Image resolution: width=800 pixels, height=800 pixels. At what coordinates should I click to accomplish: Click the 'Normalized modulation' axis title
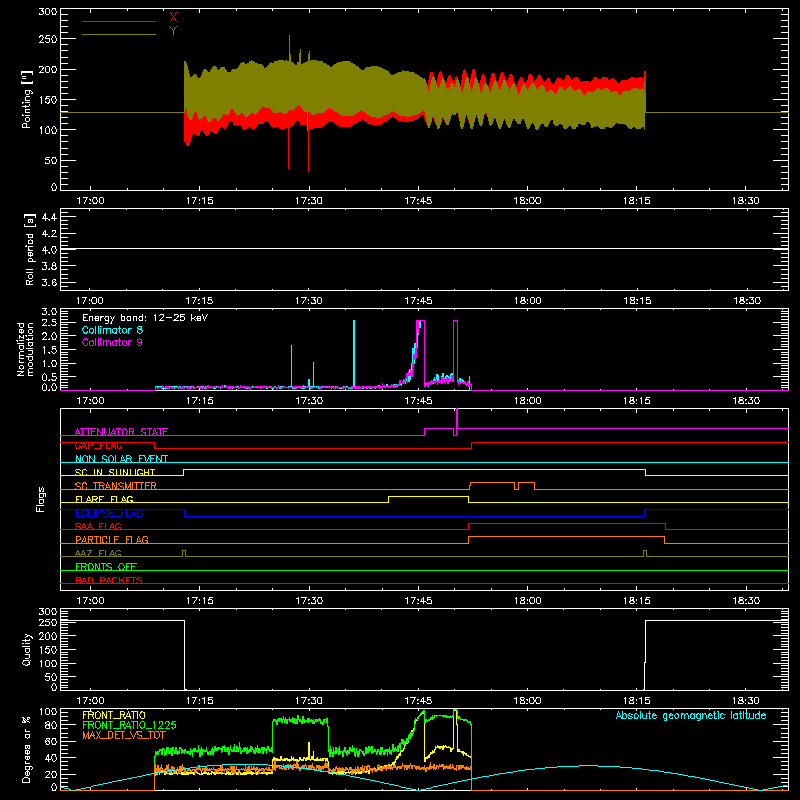(x=26, y=349)
